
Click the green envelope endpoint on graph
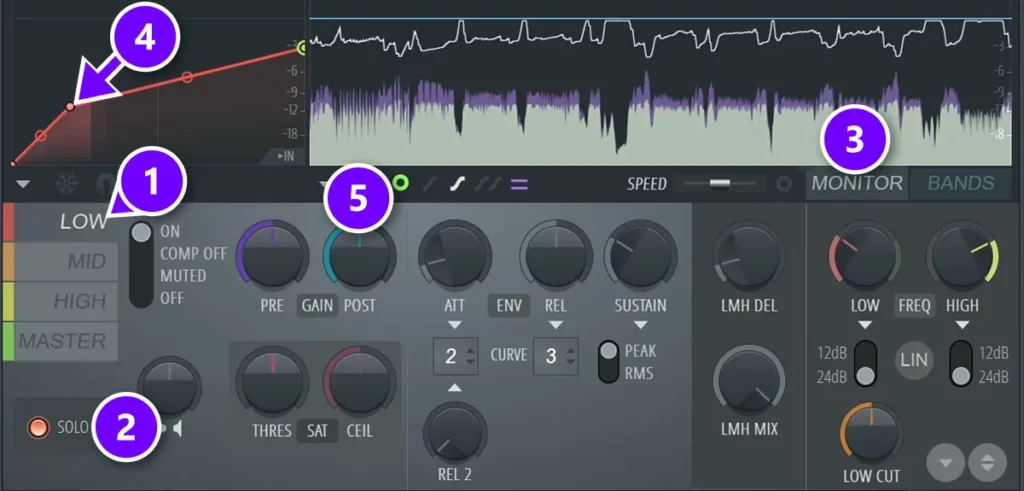(x=302, y=47)
